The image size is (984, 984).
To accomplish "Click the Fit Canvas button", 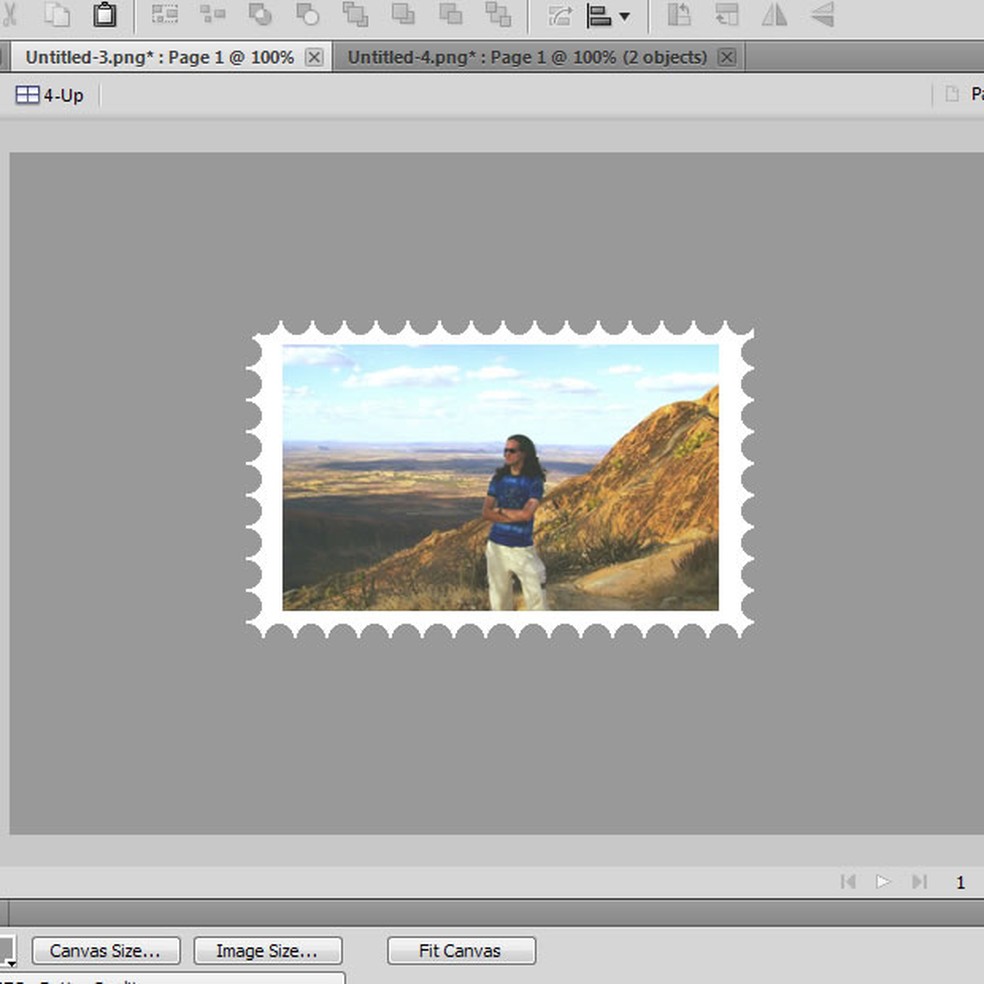I will [461, 950].
